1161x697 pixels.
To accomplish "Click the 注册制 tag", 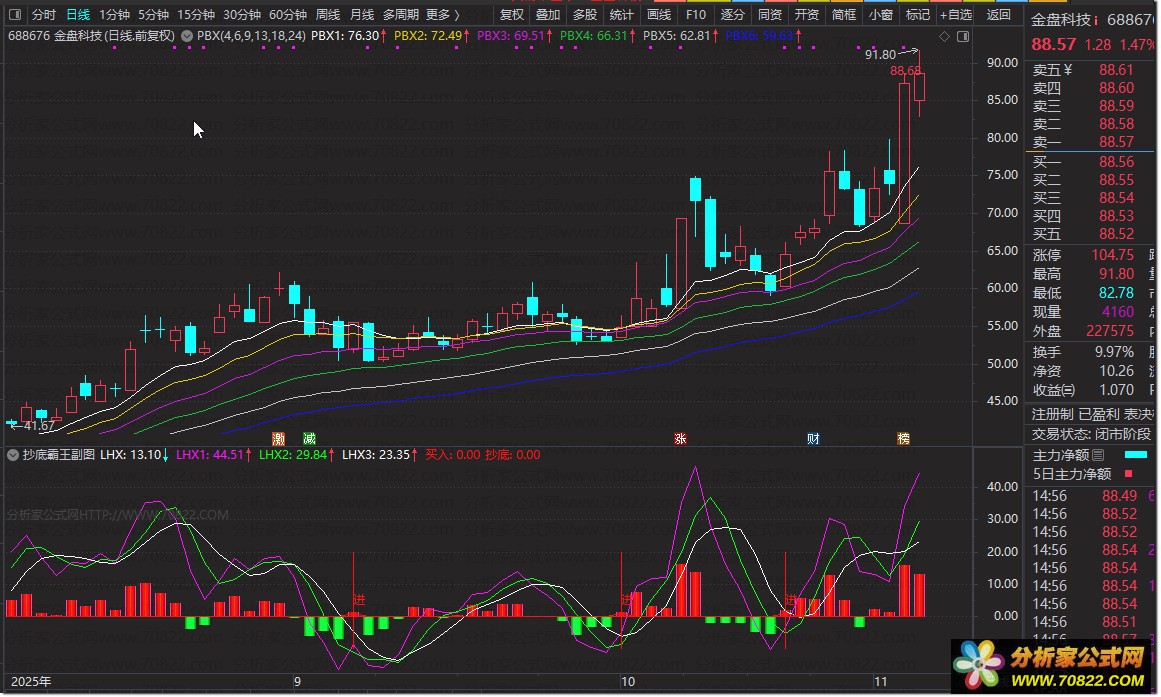I will coord(1051,415).
